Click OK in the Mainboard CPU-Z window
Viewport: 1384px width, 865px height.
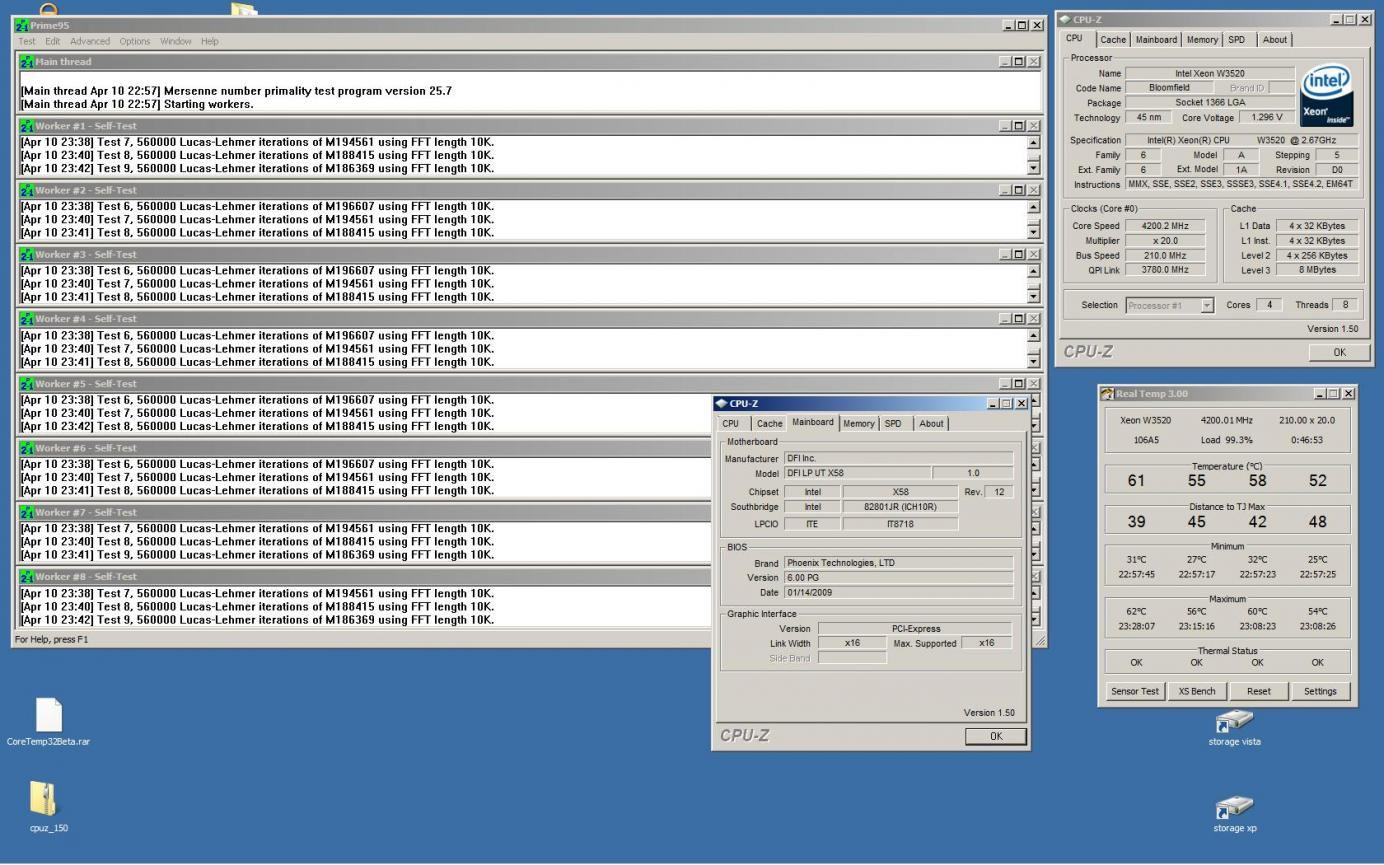[x=995, y=736]
